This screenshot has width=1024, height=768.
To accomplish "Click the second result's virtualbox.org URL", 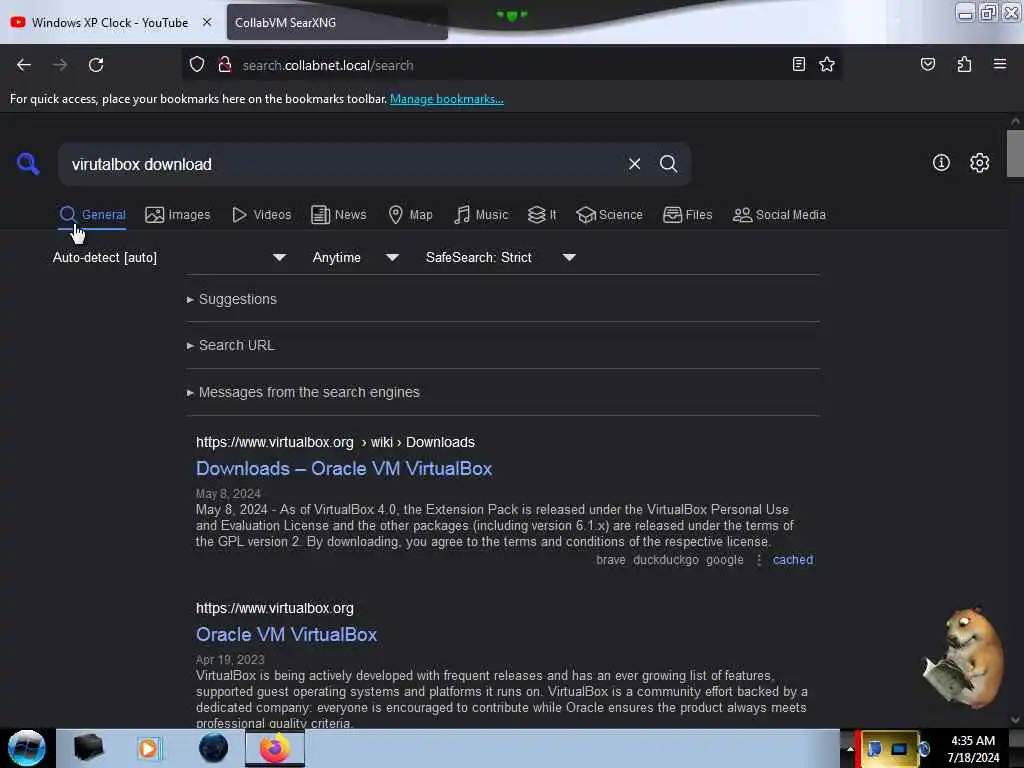I will 275,608.
